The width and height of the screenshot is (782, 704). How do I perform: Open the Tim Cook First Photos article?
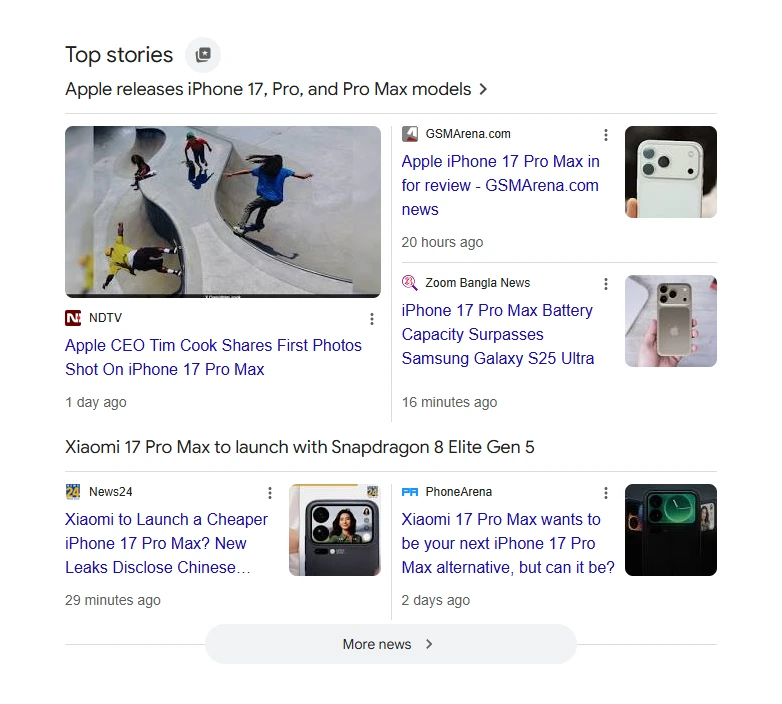click(x=213, y=357)
